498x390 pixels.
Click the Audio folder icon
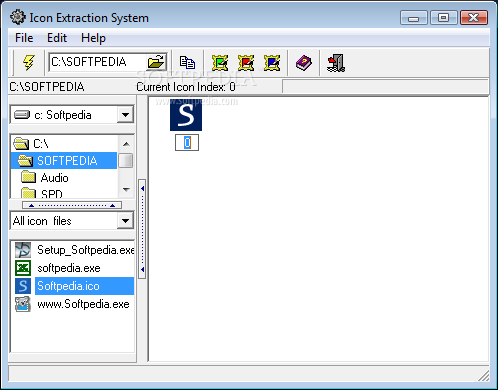pyautogui.click(x=28, y=177)
